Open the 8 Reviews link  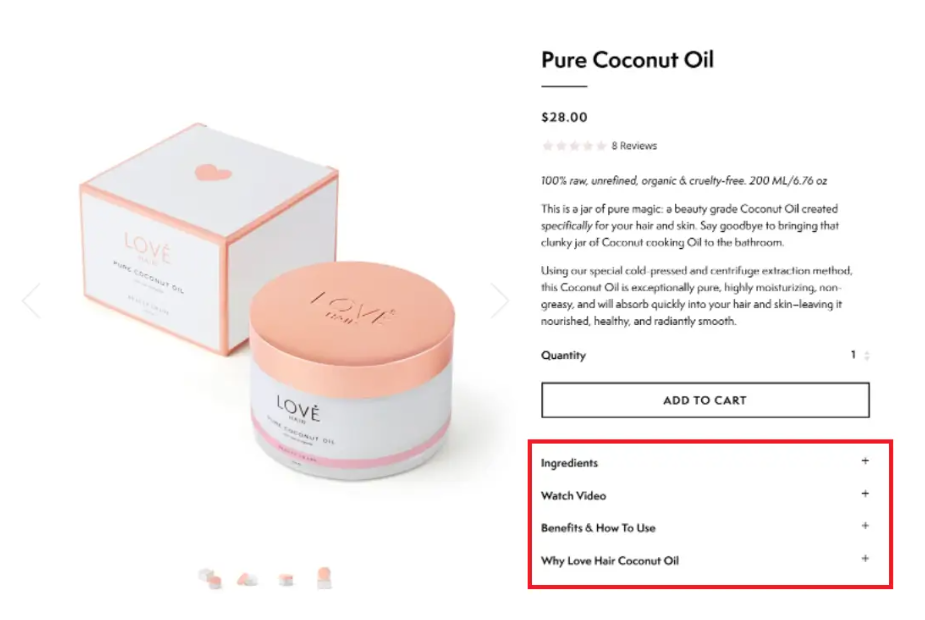coord(634,146)
